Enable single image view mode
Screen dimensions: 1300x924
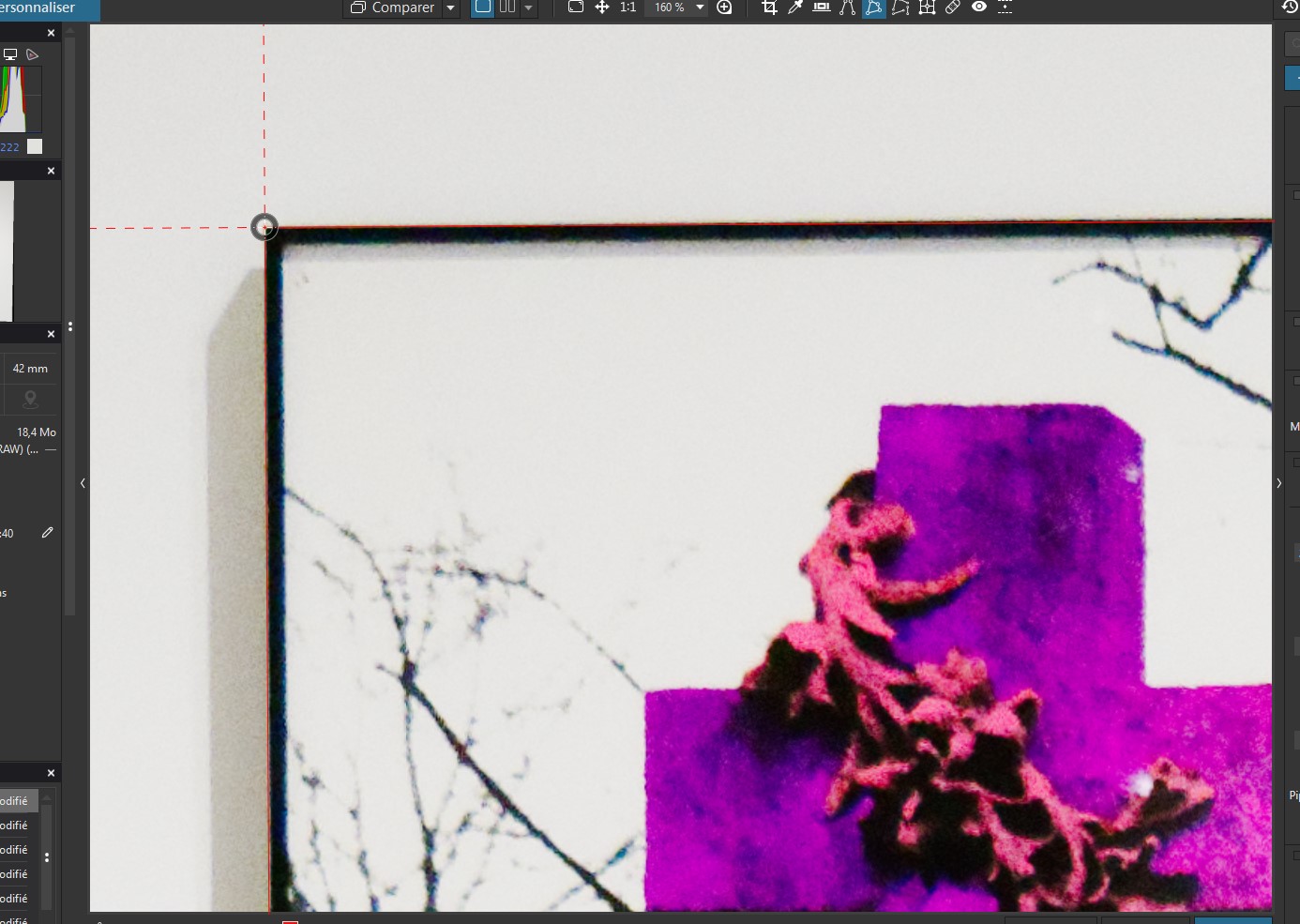[483, 8]
